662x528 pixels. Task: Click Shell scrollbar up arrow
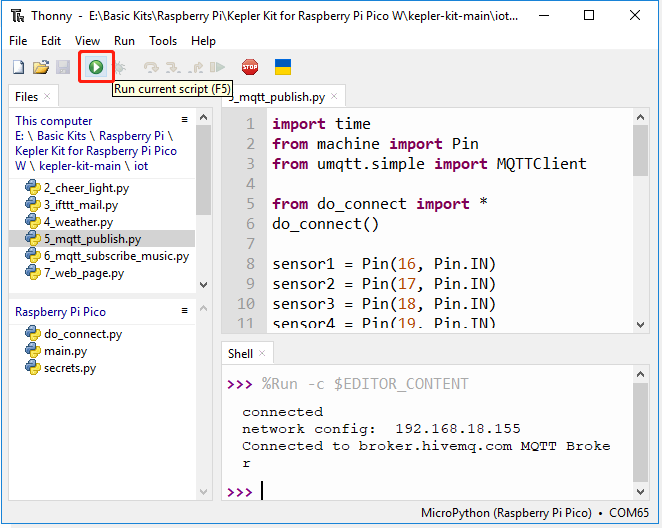coord(640,374)
